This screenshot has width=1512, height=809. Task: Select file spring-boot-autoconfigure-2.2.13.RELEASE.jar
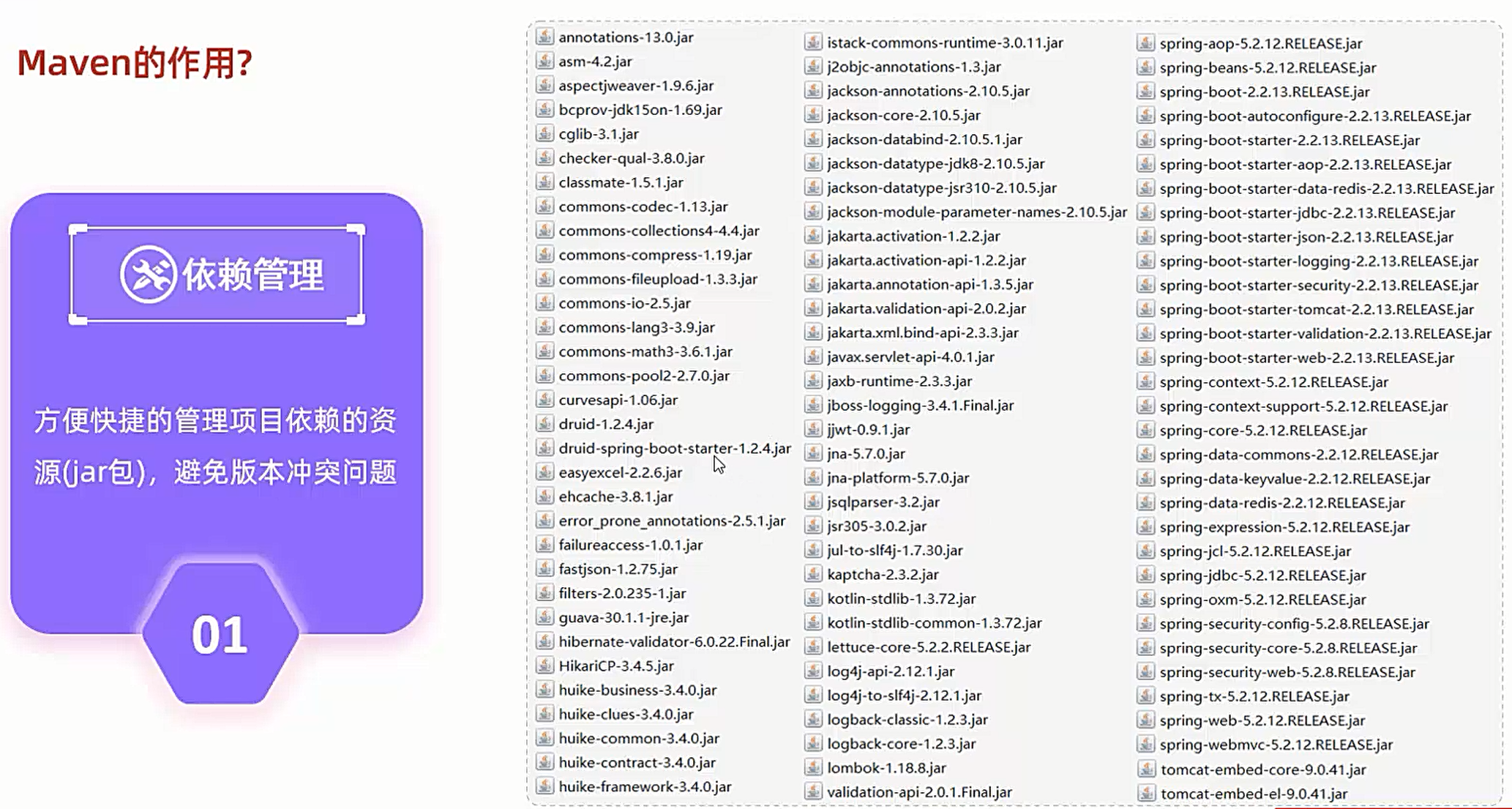tap(1315, 115)
